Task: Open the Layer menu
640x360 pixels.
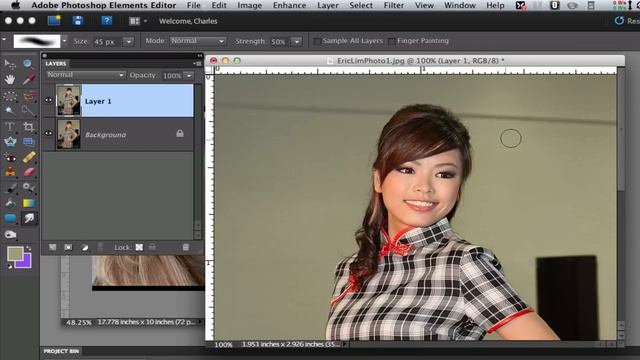Action: (x=328, y=5)
